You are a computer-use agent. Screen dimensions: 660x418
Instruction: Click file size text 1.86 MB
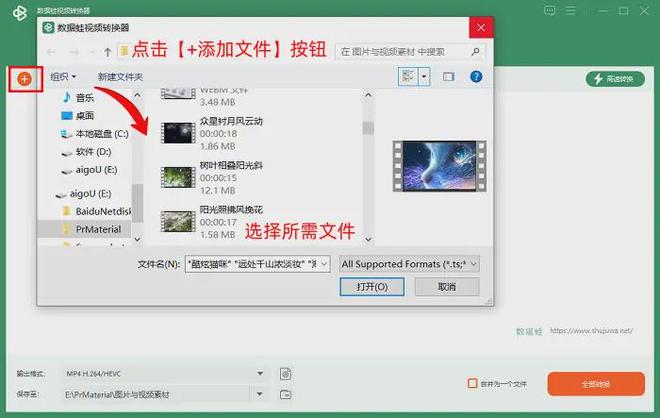pos(217,146)
